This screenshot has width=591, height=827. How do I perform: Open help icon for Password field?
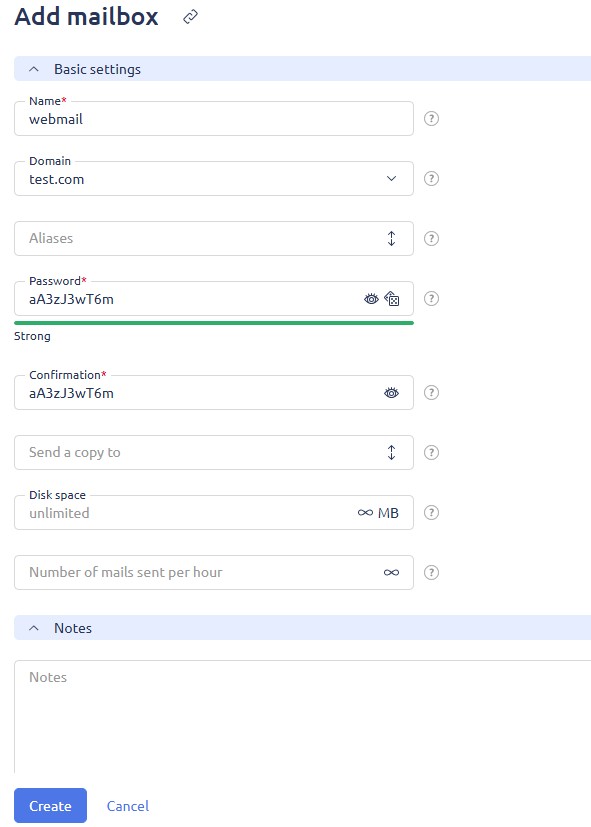click(x=431, y=299)
